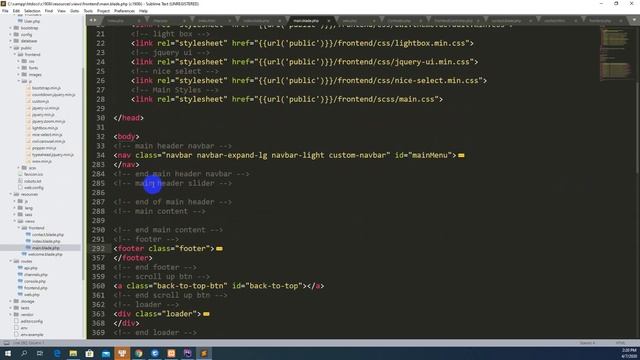The height and width of the screenshot is (360, 640).
Task: Open jquery.zoom.min.js in sidebar
Action: pos(49,122)
